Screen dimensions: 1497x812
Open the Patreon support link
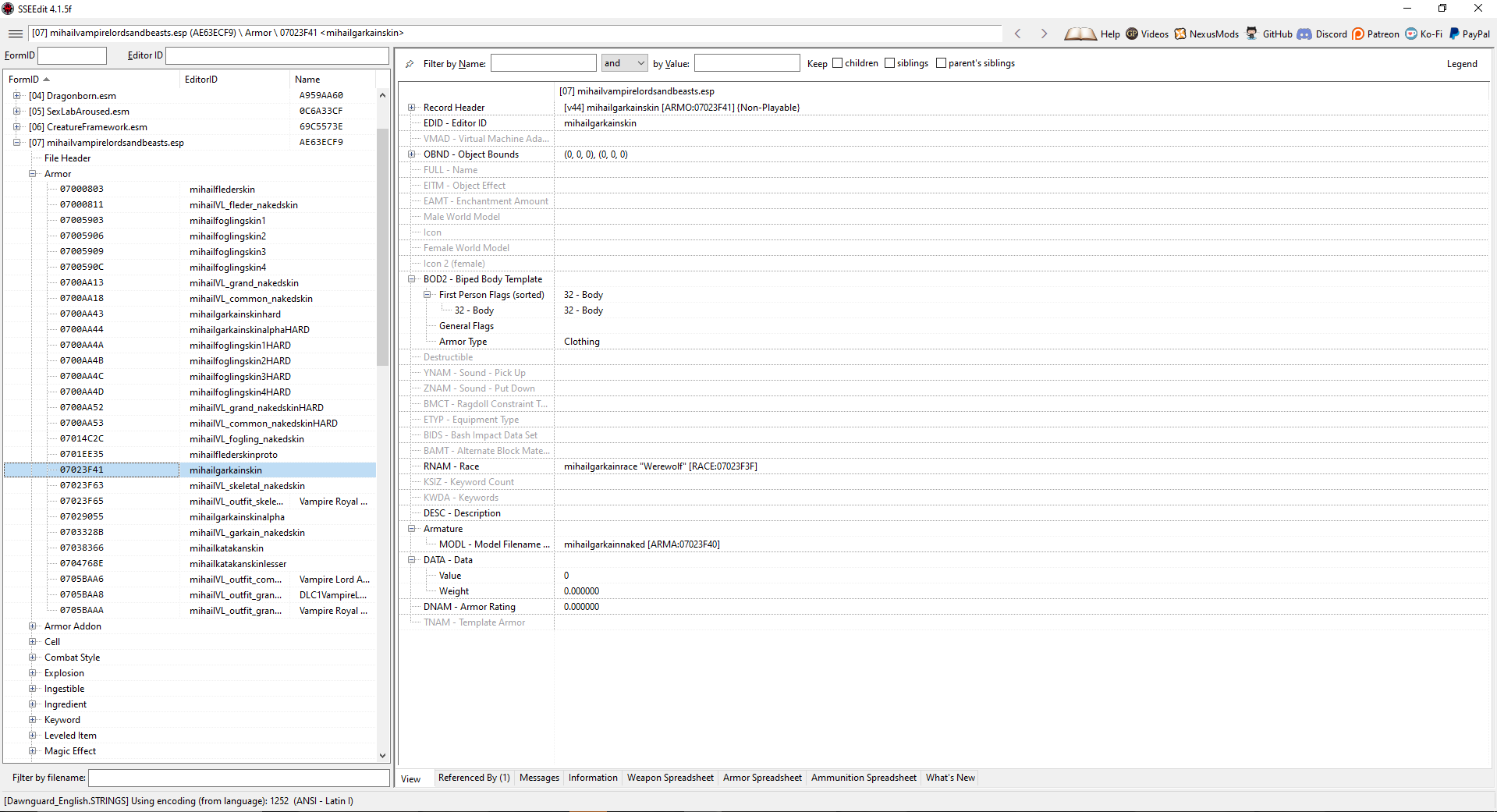1359,34
